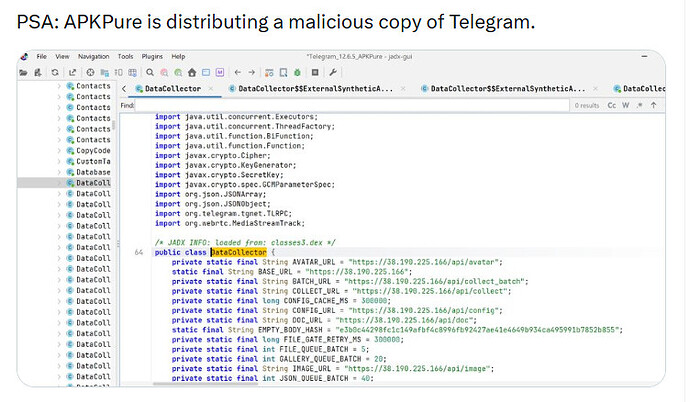Click the code editor horizontal scrollbar
690x402 pixels.
pos(205,384)
